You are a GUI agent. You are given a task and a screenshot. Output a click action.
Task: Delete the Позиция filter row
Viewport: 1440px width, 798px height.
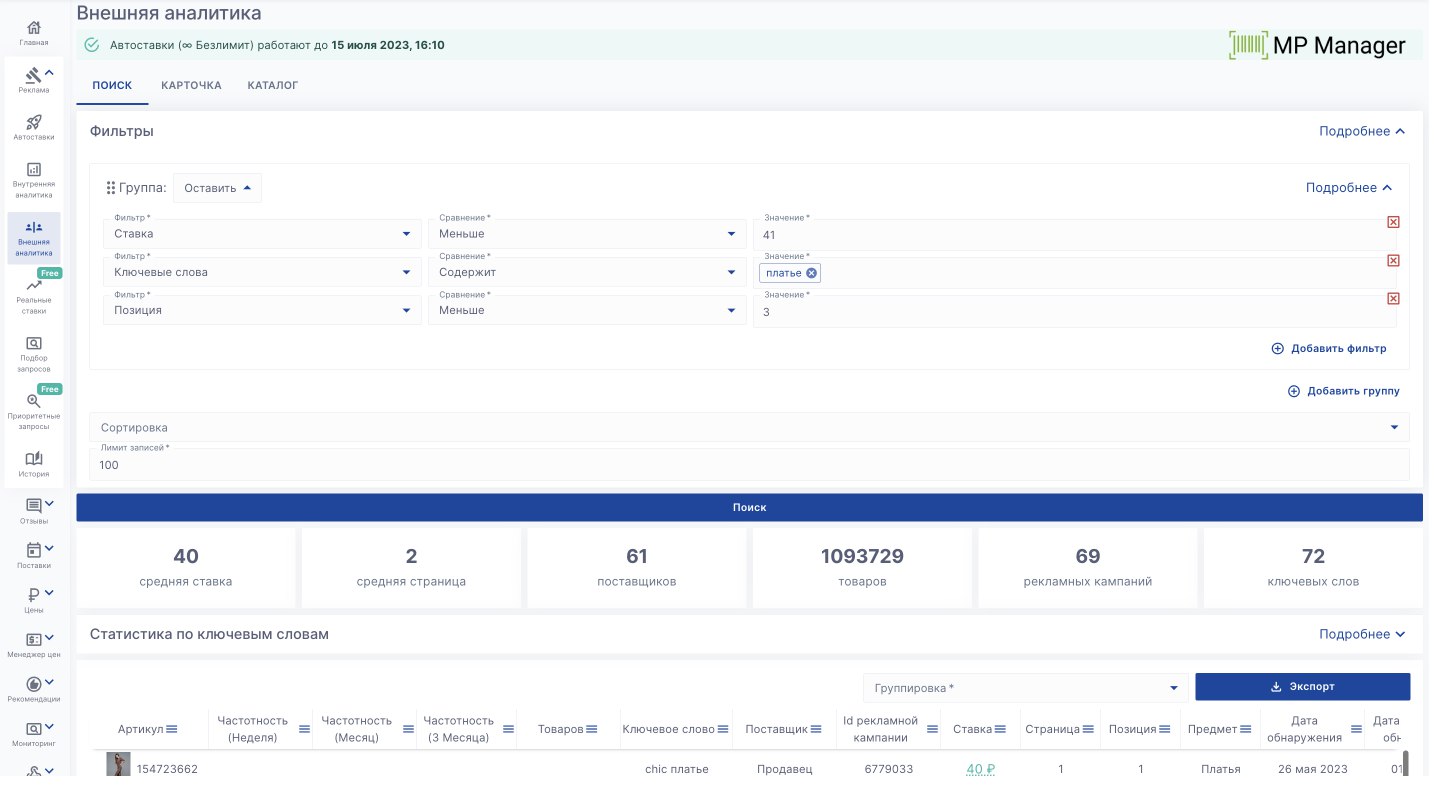pos(1393,298)
